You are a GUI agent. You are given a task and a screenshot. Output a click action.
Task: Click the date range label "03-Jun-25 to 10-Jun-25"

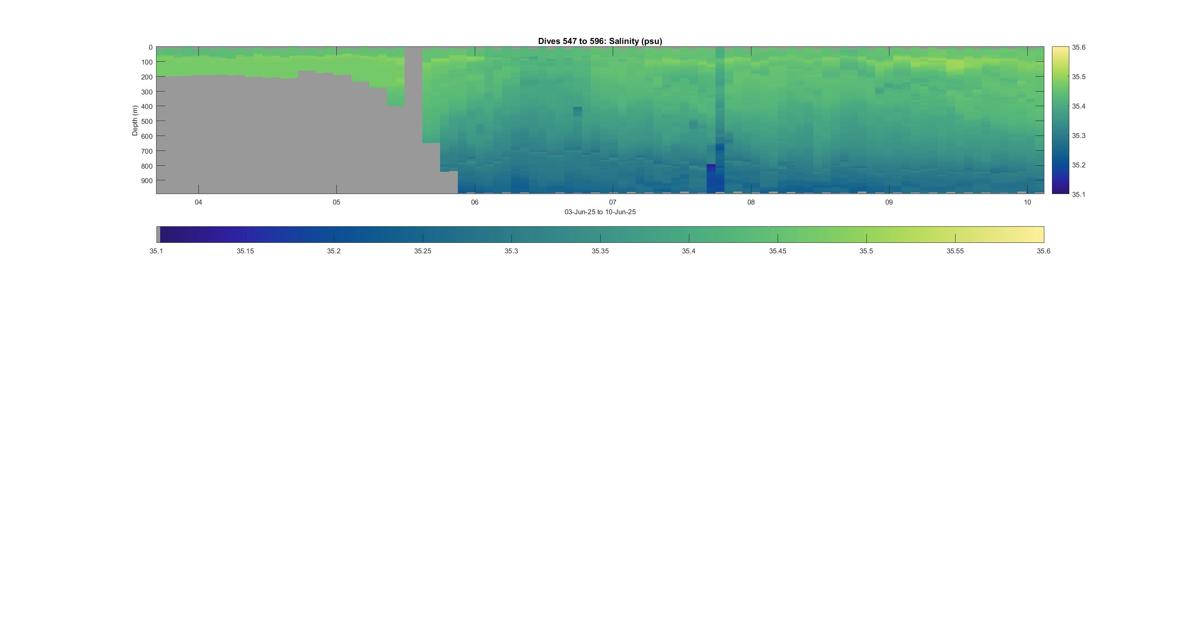point(600,212)
